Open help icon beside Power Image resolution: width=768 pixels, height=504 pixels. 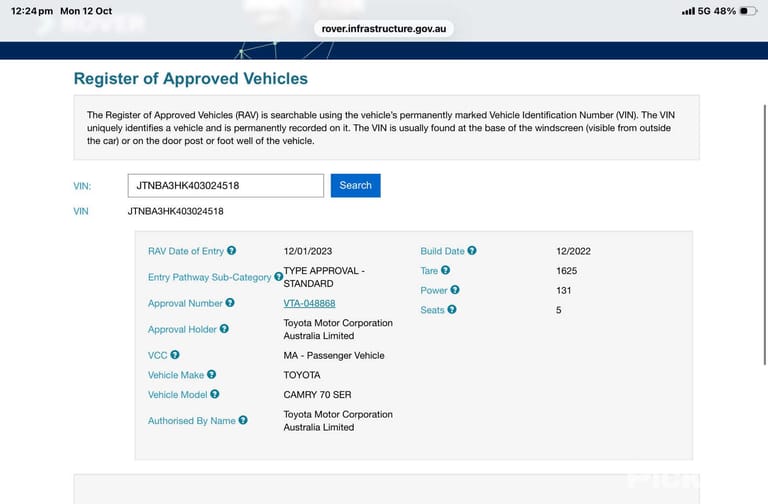click(455, 289)
